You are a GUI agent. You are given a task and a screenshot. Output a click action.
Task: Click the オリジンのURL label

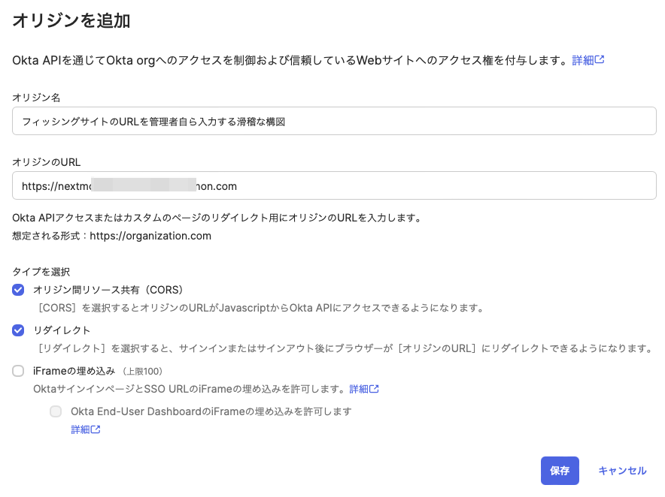[46, 162]
